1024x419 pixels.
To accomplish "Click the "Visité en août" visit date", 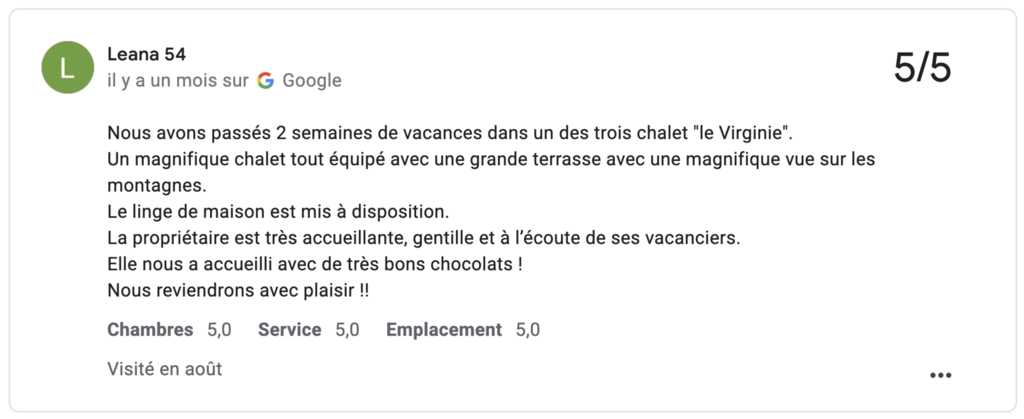I will [165, 369].
